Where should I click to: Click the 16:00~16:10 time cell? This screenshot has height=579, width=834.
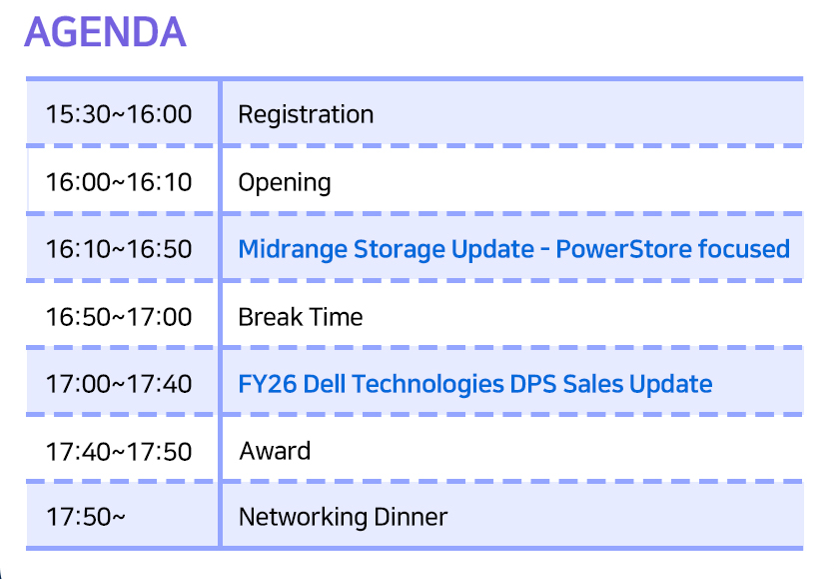click(119, 182)
